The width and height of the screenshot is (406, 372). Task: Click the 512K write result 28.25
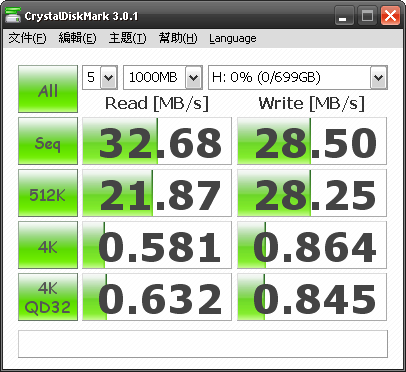click(x=312, y=193)
